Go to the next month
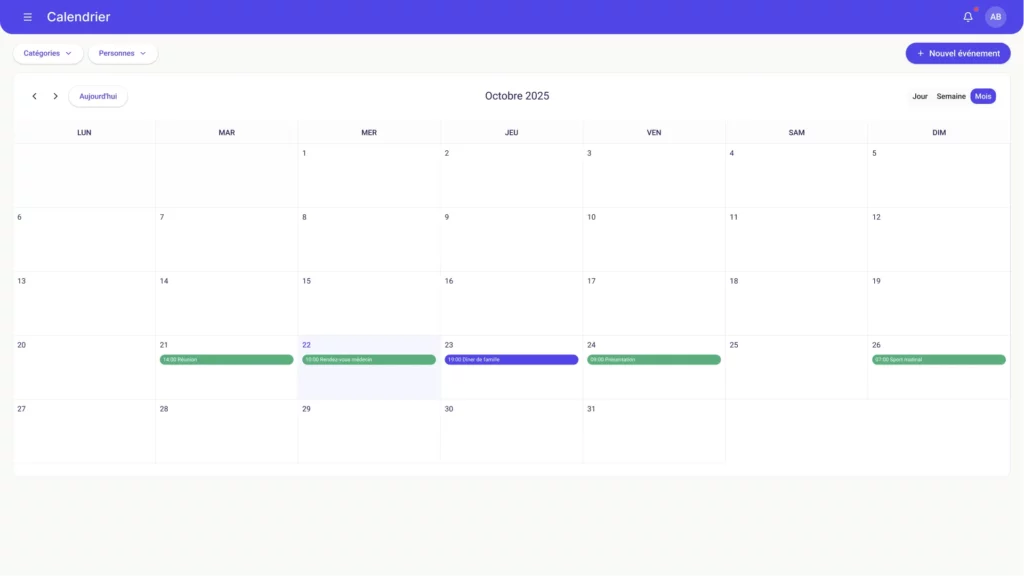This screenshot has height=576, width=1024. pos(56,96)
